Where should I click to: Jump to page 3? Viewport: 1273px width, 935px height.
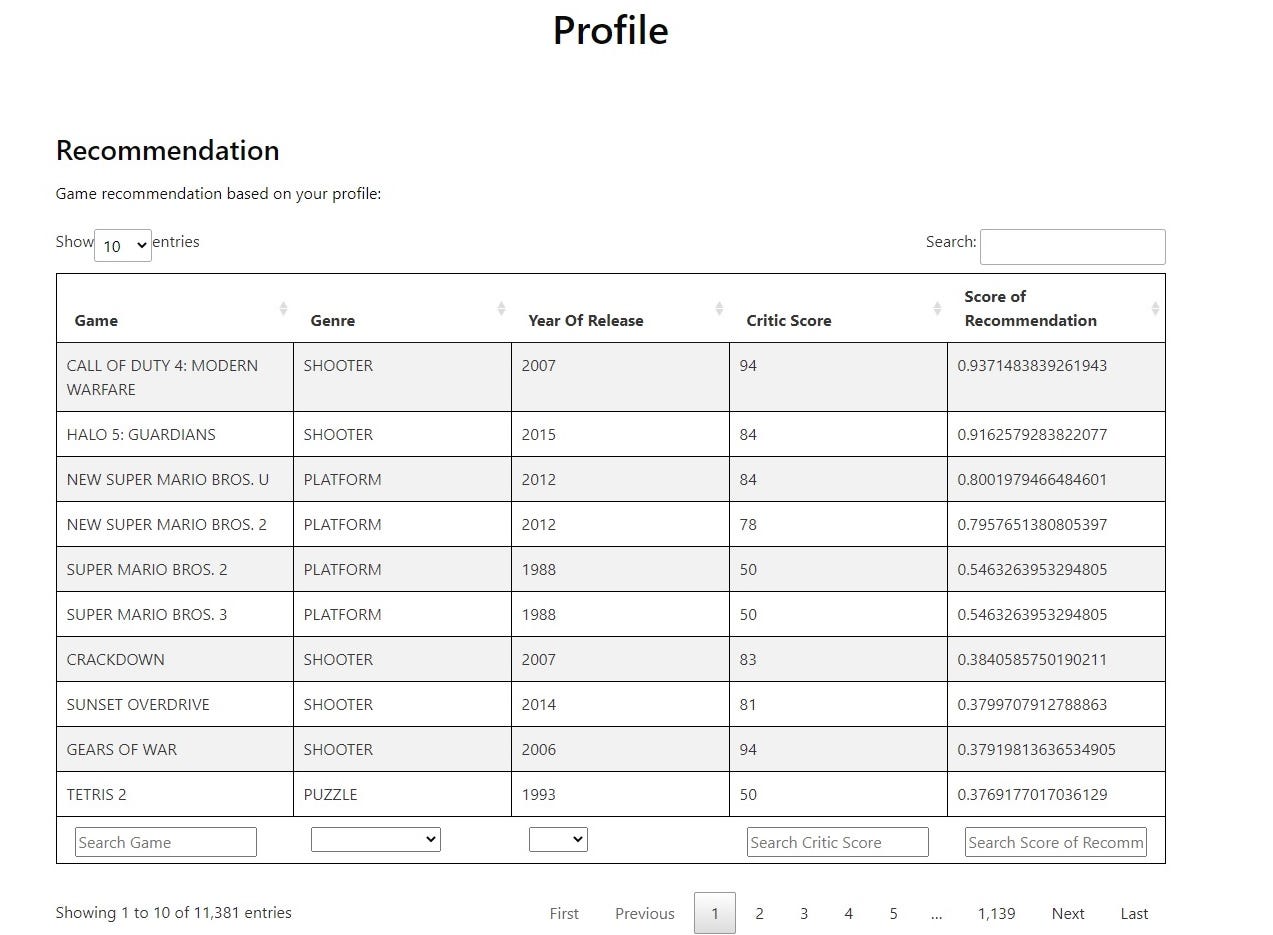tap(804, 913)
